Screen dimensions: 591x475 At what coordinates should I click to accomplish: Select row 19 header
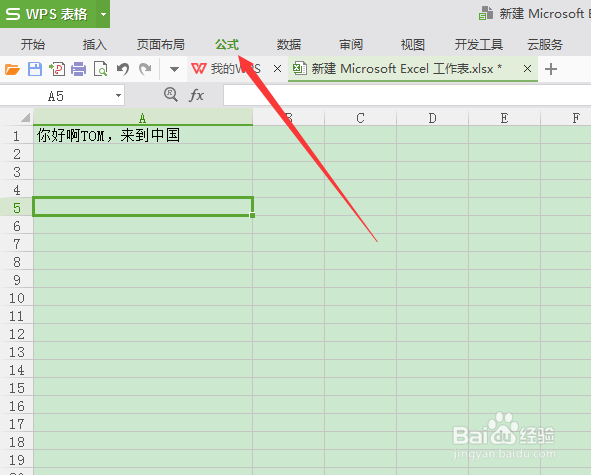pyautogui.click(x=16, y=460)
